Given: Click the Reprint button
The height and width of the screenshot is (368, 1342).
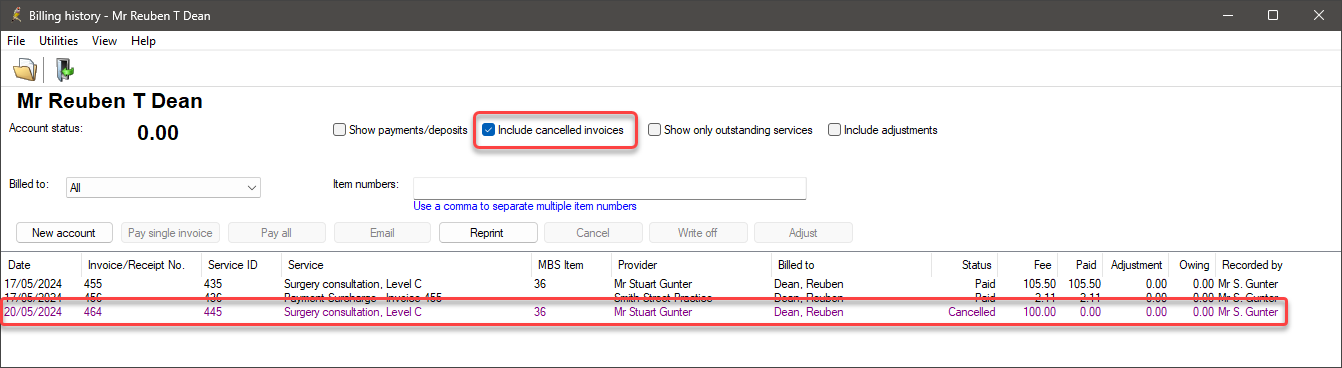Looking at the screenshot, I should point(487,233).
